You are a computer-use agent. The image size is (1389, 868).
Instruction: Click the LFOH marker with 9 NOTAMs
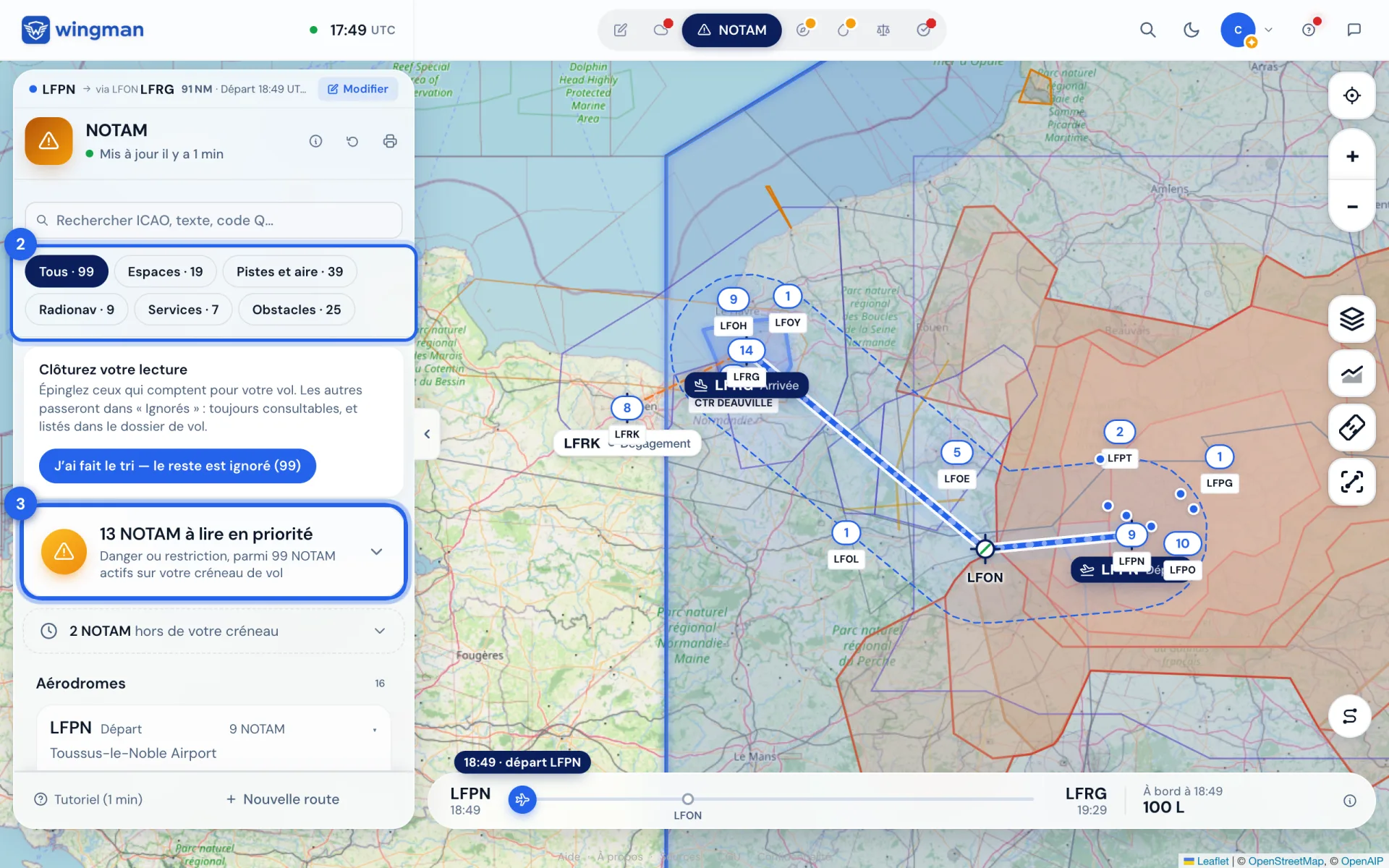pos(733,299)
